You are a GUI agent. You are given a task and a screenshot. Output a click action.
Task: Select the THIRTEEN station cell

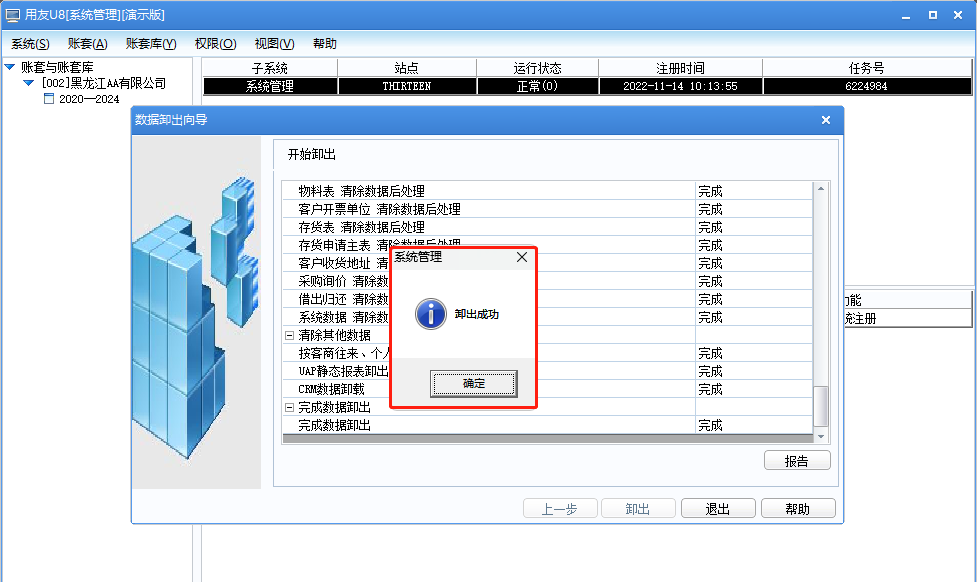pos(407,86)
